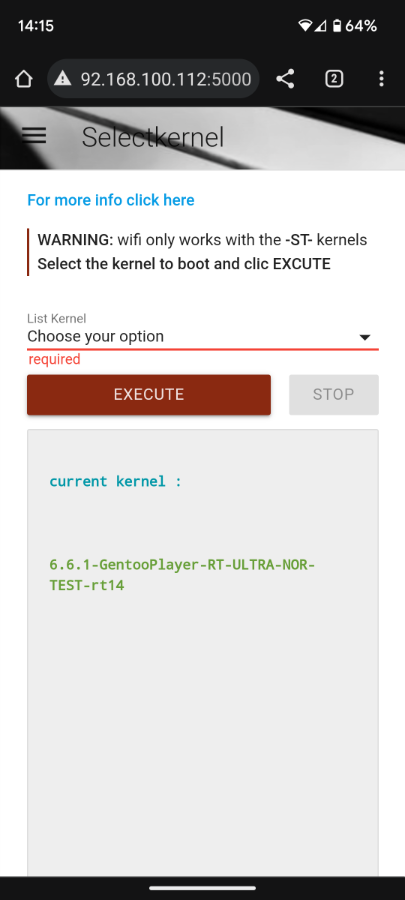Viewport: 405px width, 900px height.
Task: Tap the Wi-Fi status icon
Action: point(305,26)
